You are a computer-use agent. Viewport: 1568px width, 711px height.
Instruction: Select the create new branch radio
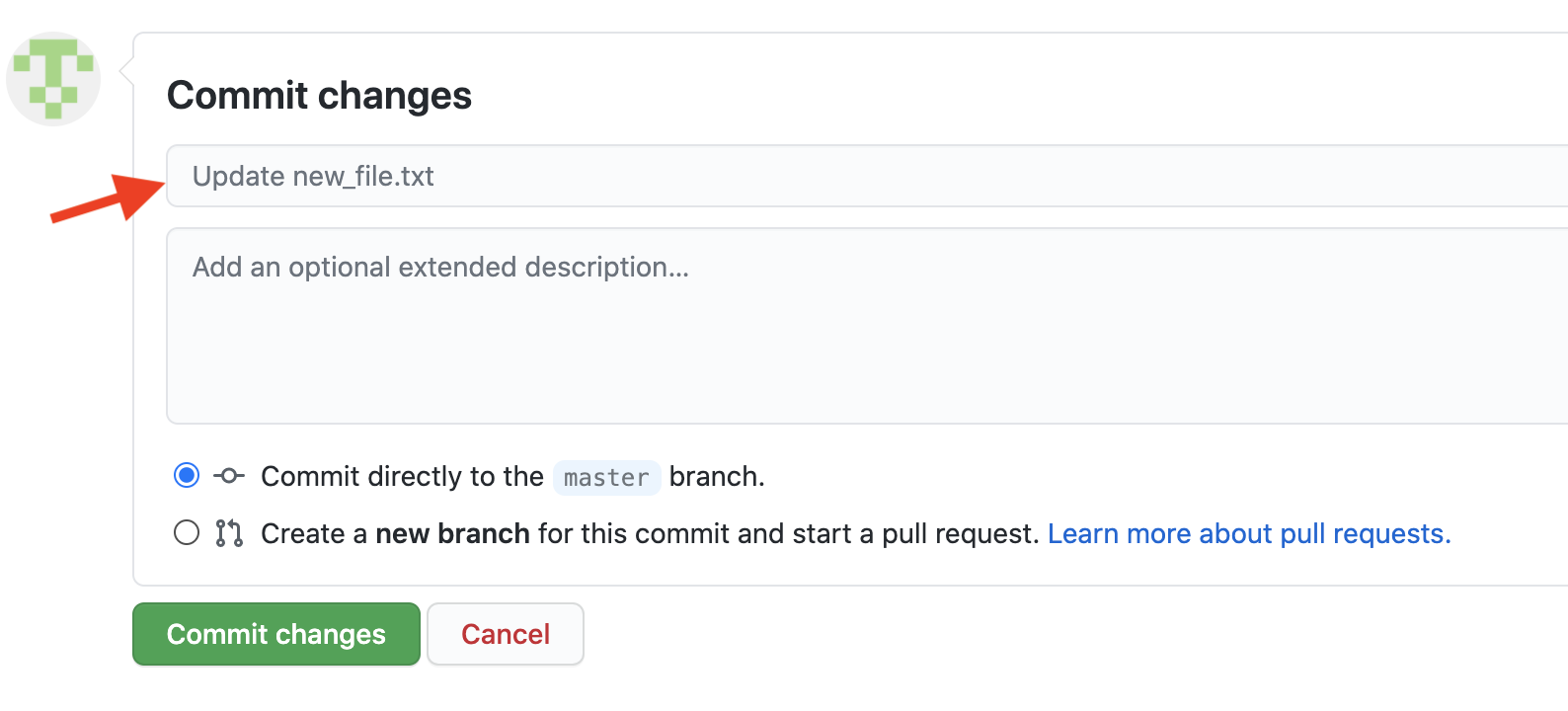click(187, 533)
